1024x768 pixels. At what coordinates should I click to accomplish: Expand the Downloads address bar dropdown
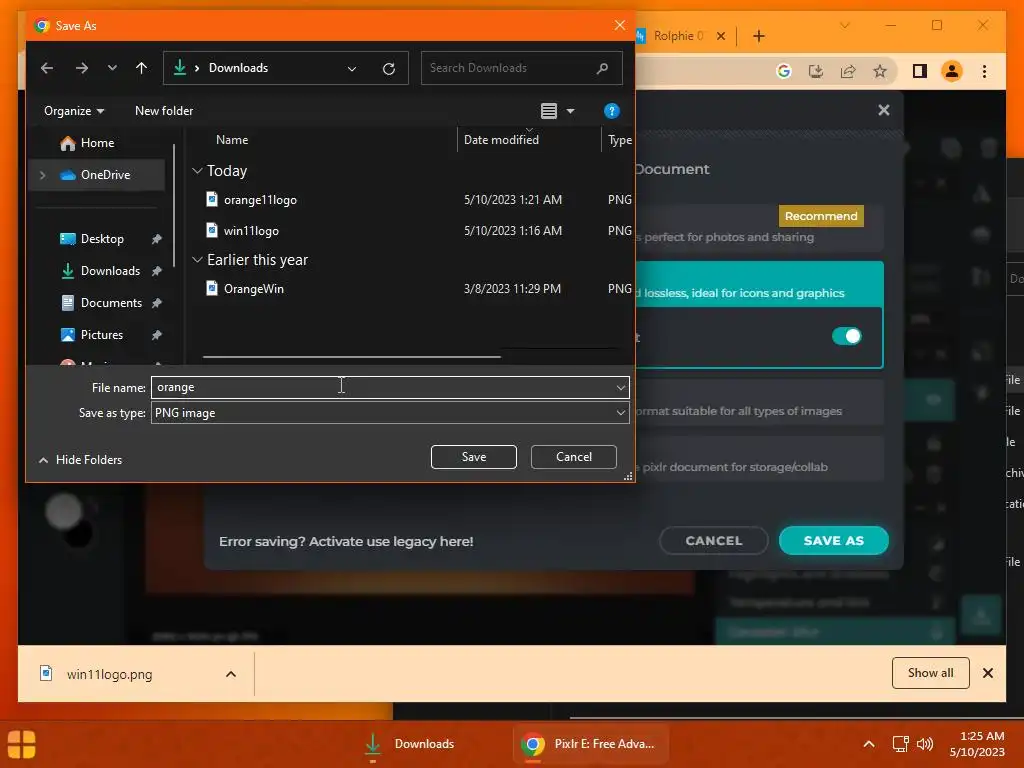tap(352, 69)
